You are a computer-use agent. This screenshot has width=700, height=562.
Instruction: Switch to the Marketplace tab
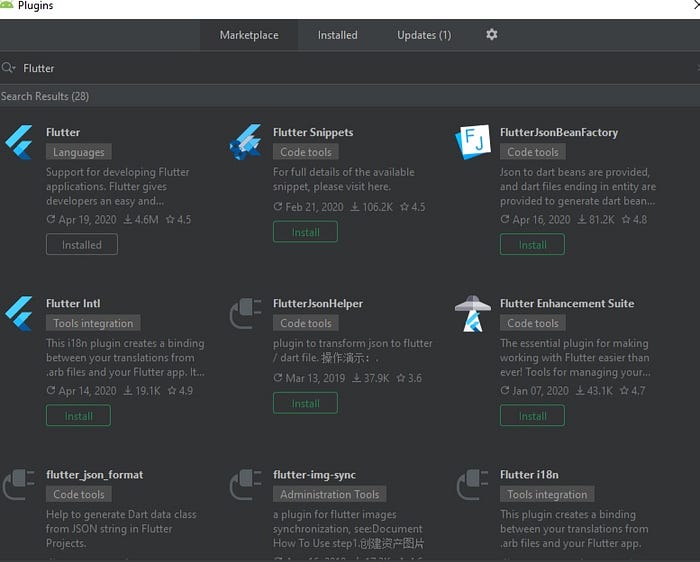coord(249,35)
